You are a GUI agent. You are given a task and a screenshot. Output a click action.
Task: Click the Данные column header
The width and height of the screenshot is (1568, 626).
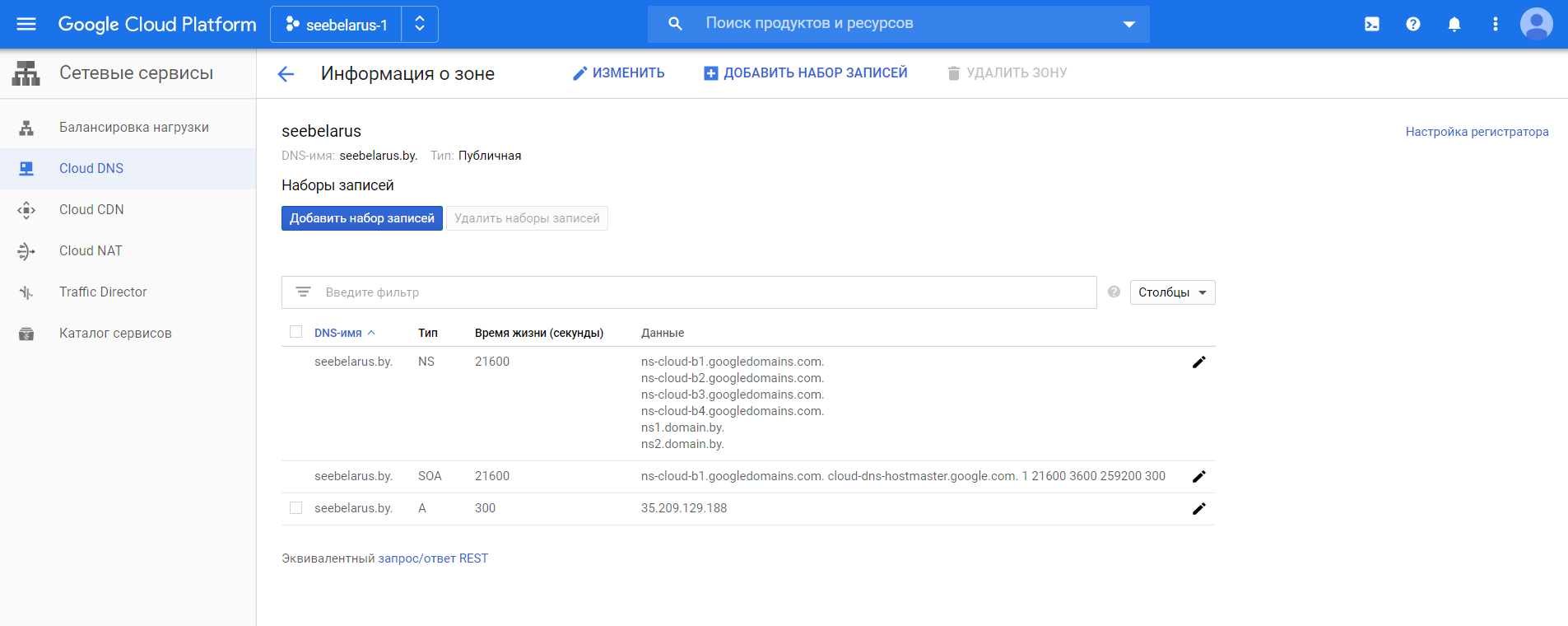(x=663, y=333)
